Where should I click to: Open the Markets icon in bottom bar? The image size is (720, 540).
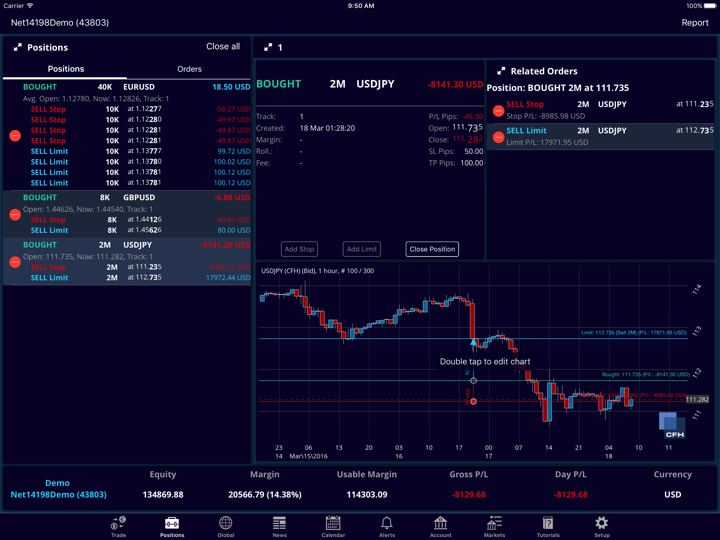tap(494, 523)
